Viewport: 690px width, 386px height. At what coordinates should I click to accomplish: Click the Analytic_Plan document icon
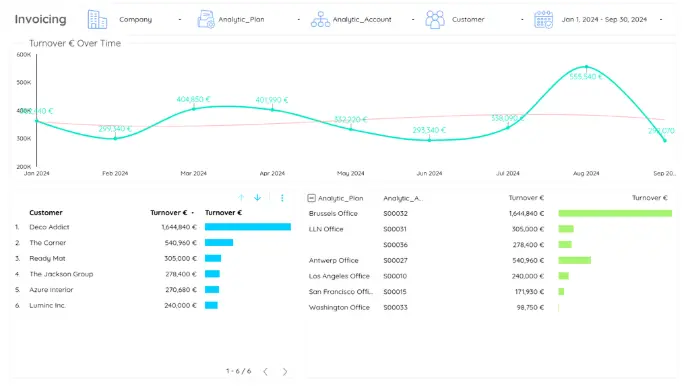206,19
